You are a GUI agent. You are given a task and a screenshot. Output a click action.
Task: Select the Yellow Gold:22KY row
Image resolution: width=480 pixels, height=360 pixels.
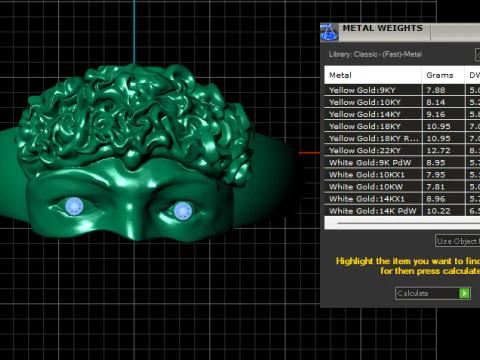click(x=402, y=150)
